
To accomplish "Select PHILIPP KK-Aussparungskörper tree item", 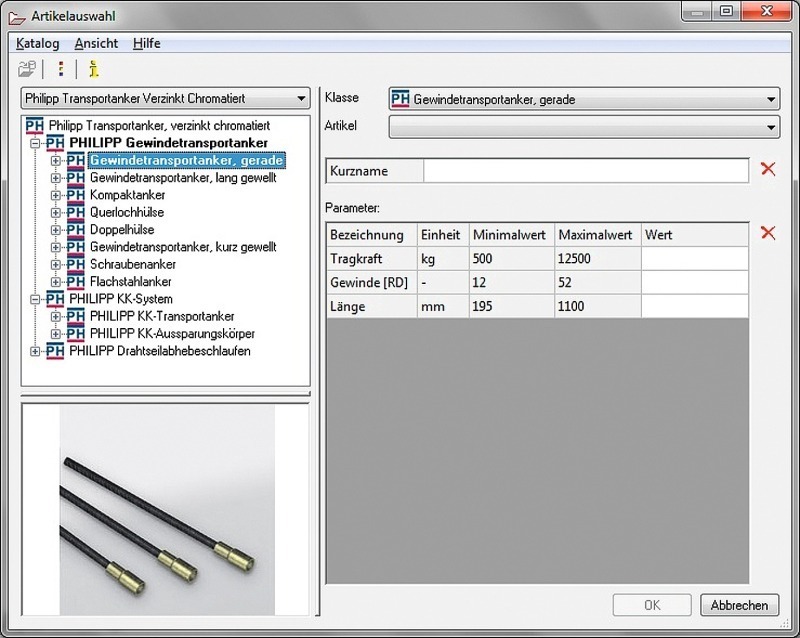I will point(172,334).
